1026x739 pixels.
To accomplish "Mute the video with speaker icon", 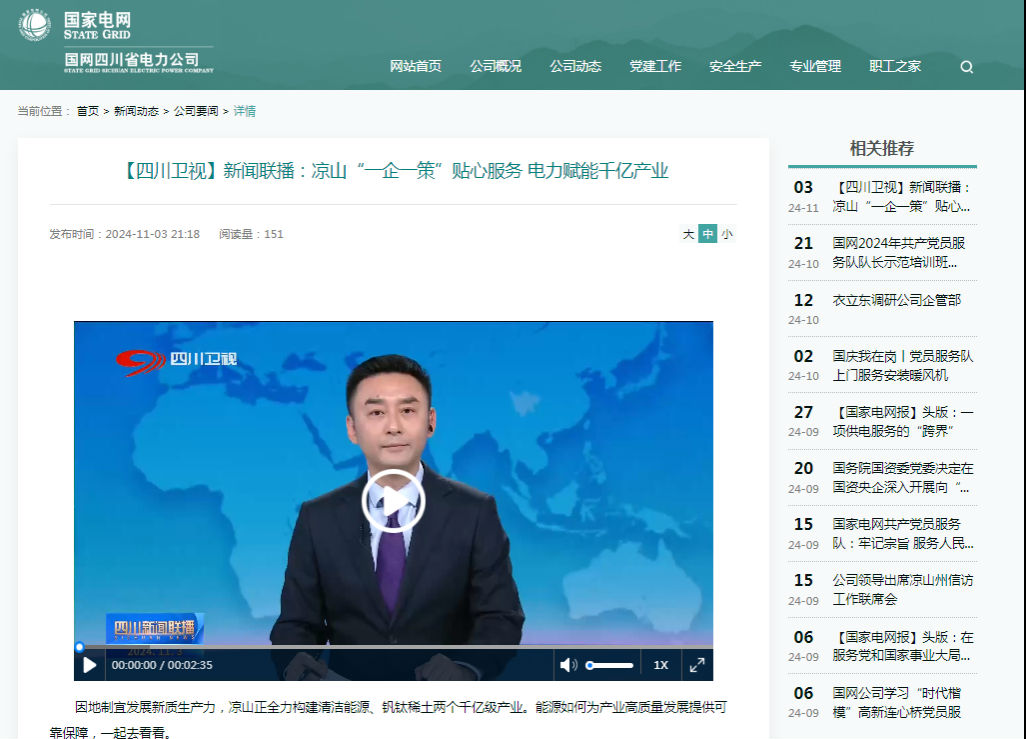I will click(568, 665).
